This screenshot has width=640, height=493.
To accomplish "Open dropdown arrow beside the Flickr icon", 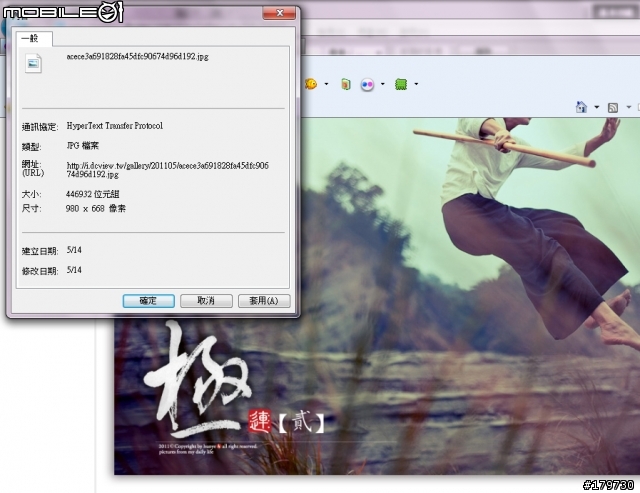I will [x=382, y=84].
